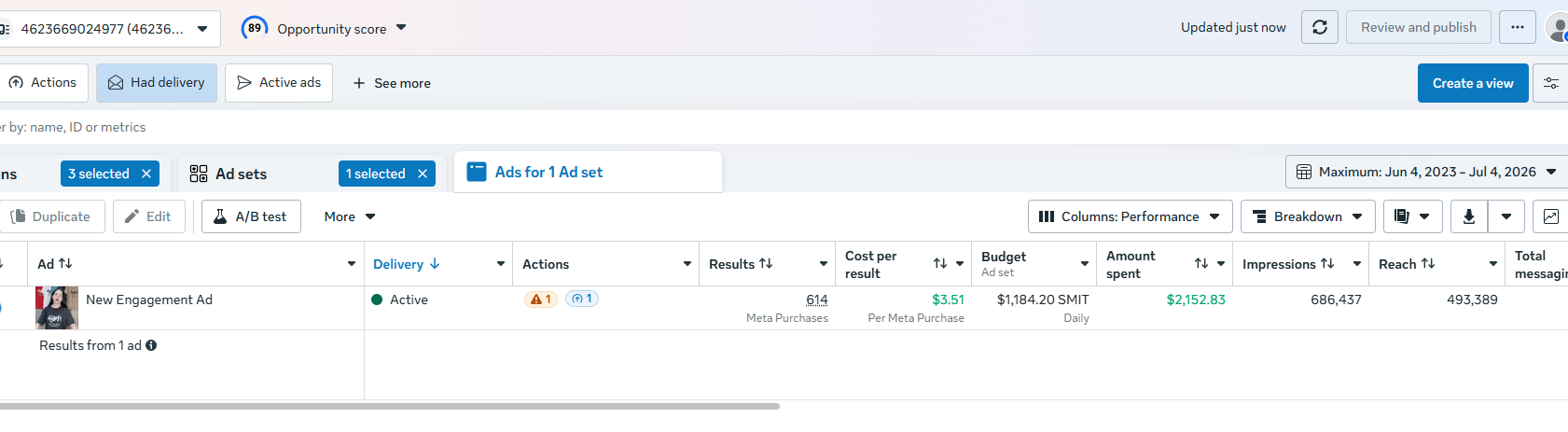Open the filter settings sliders icon

click(1551, 83)
